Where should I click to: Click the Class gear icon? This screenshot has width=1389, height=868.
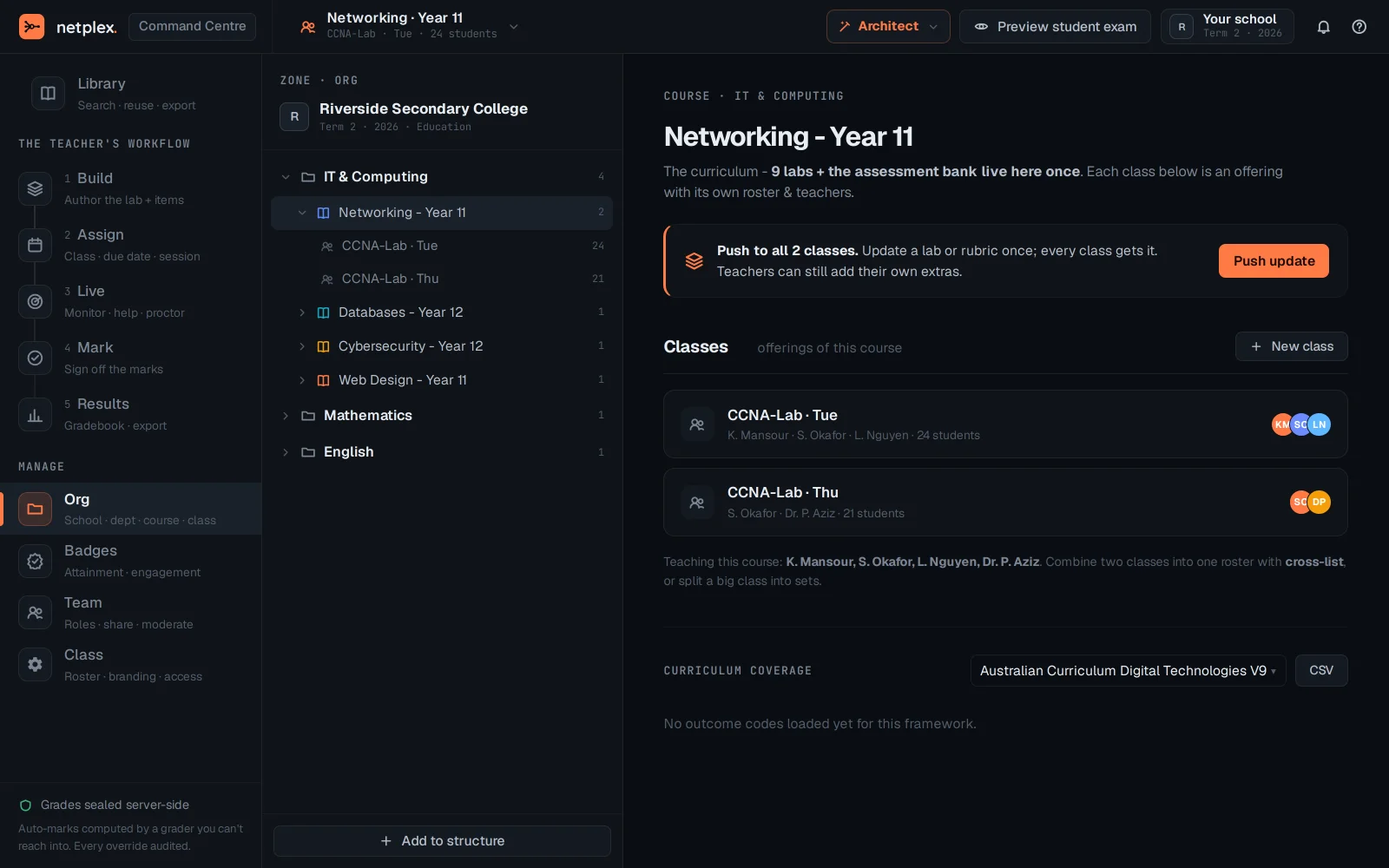tap(35, 665)
